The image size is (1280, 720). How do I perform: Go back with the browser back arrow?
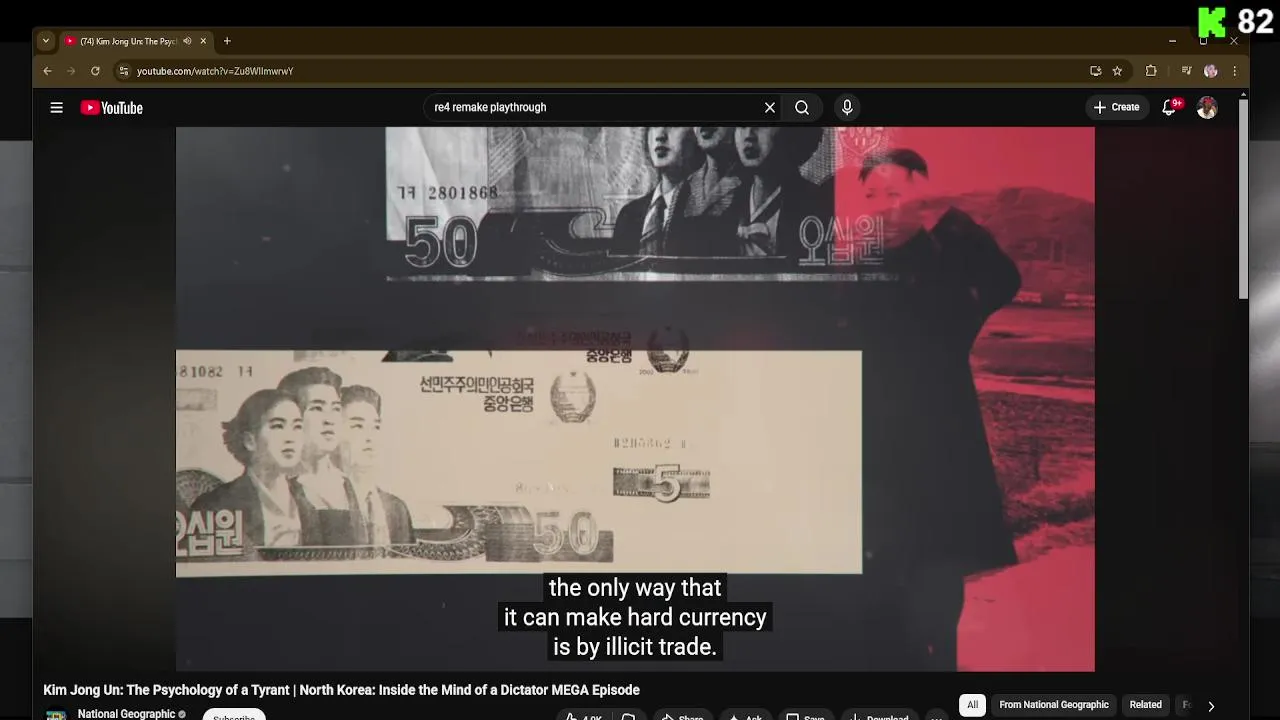(x=47, y=71)
